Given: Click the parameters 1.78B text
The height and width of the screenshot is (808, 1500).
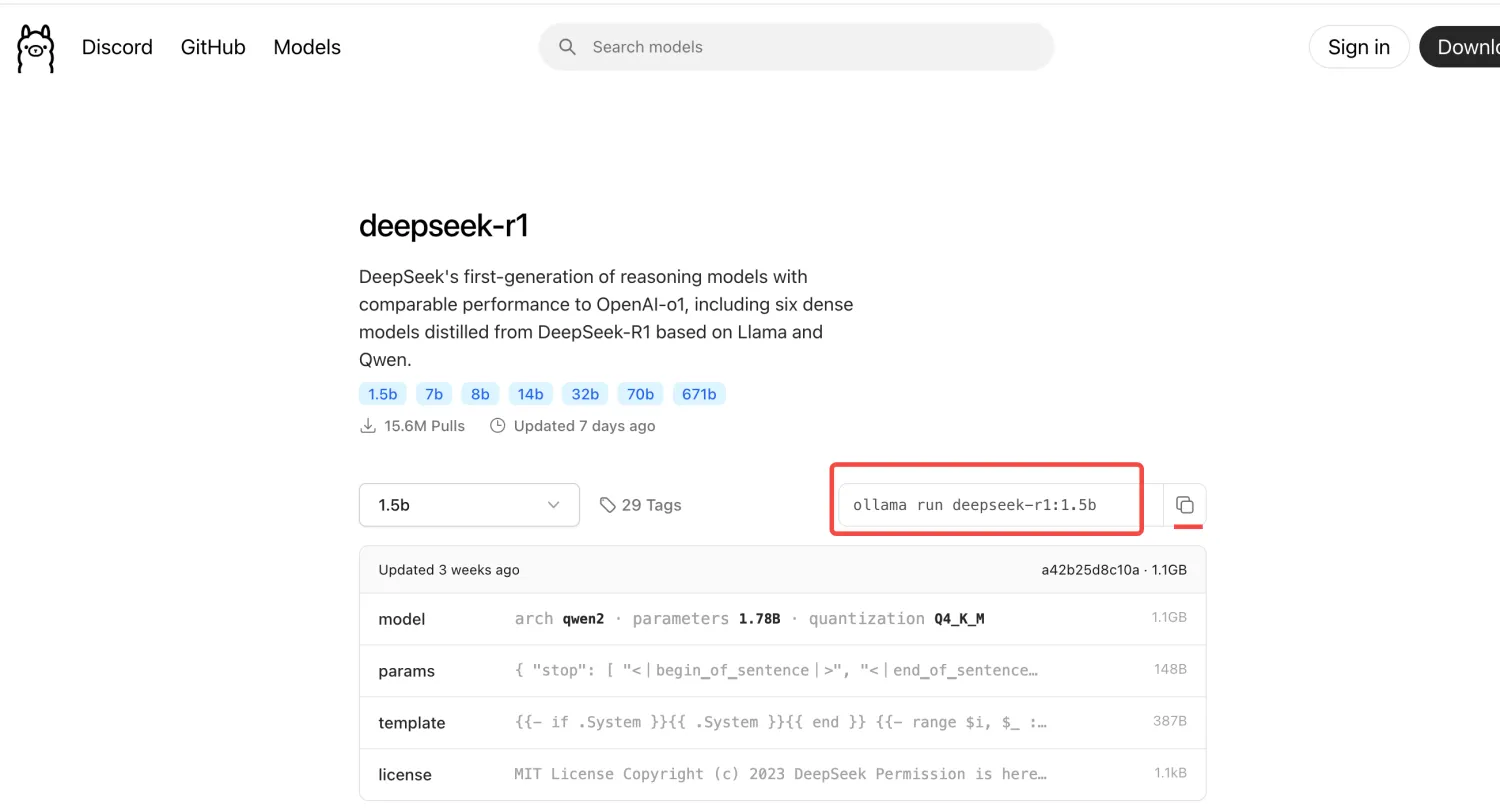Looking at the screenshot, I should click(x=706, y=618).
